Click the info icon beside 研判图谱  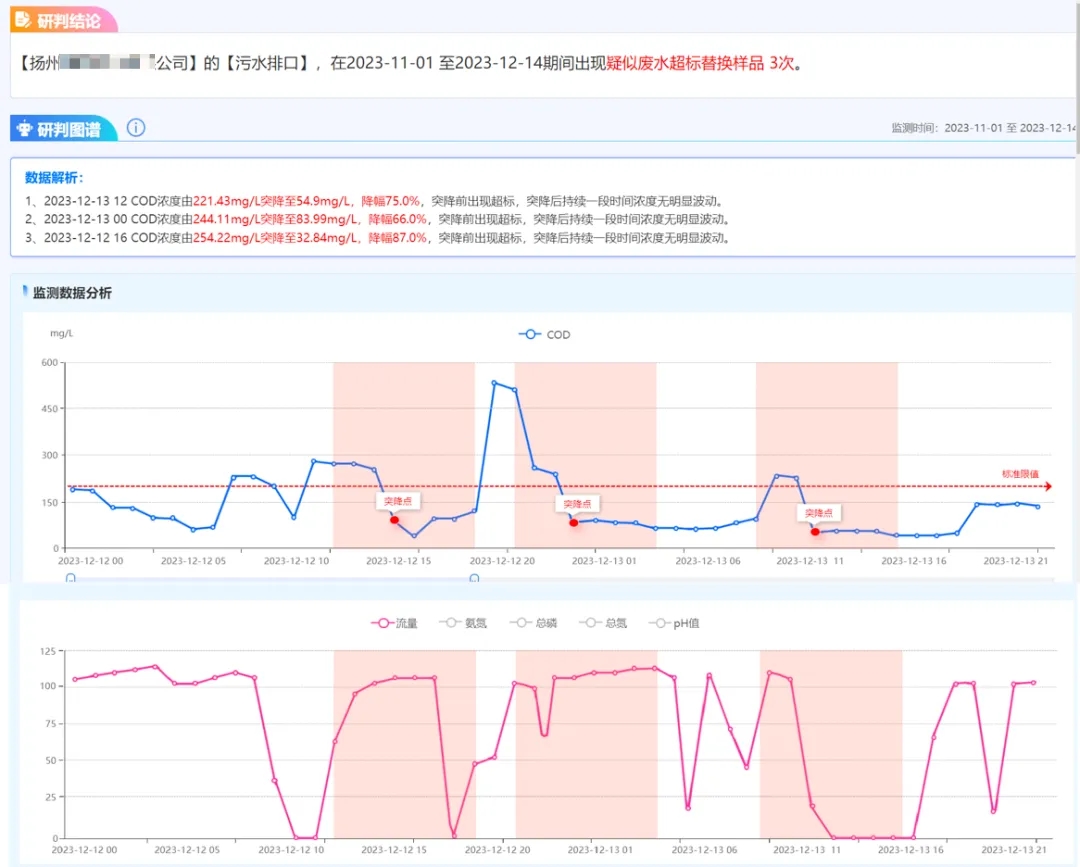click(136, 128)
